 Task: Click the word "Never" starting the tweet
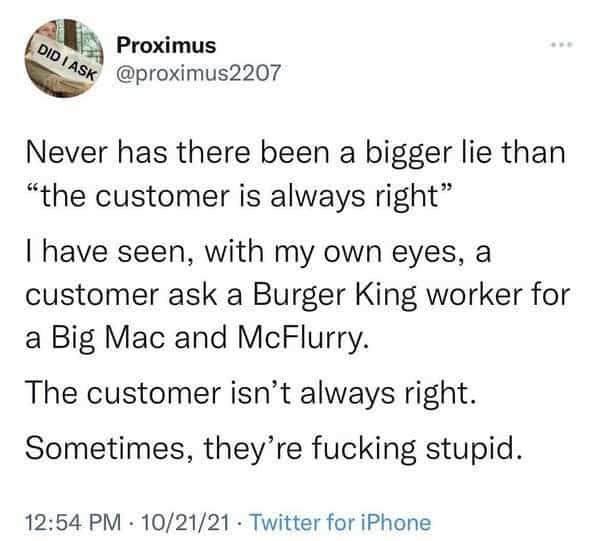(64, 155)
